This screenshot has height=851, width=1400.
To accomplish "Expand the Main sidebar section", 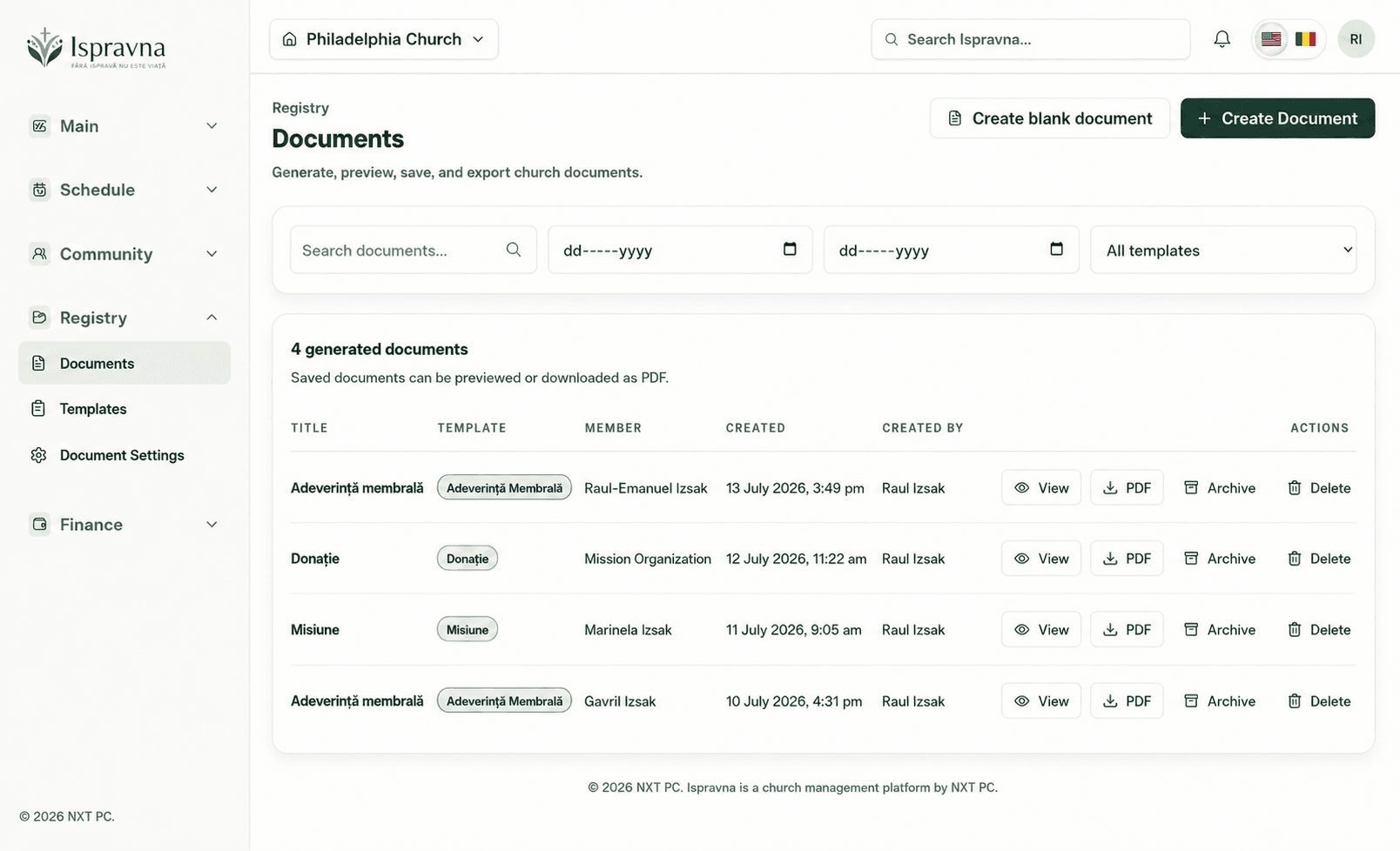I will (x=125, y=126).
